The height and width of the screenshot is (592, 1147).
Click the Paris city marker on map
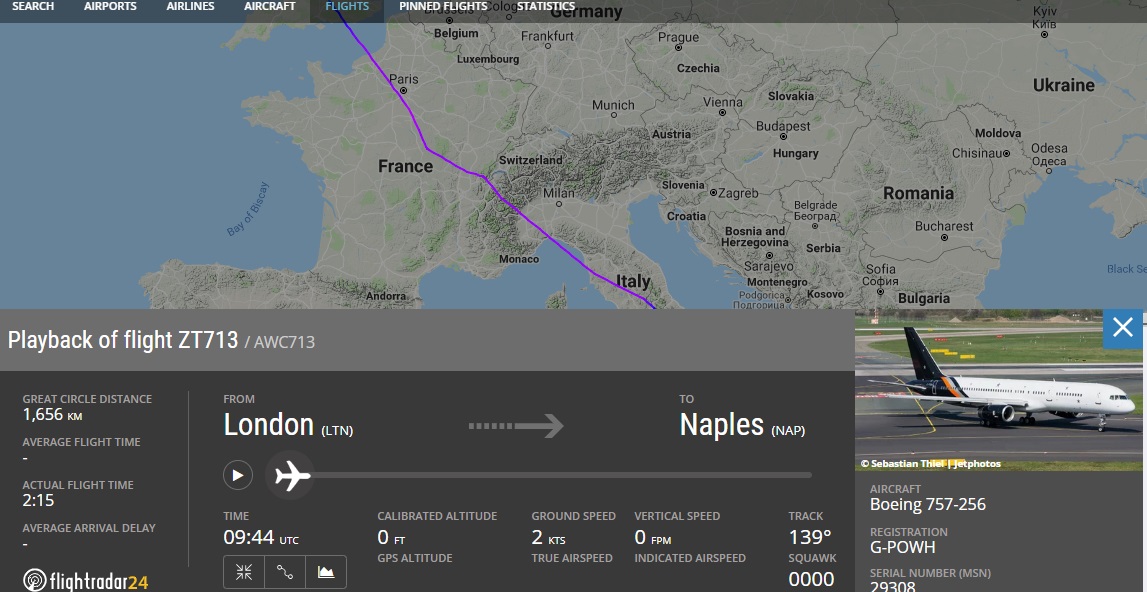(403, 90)
